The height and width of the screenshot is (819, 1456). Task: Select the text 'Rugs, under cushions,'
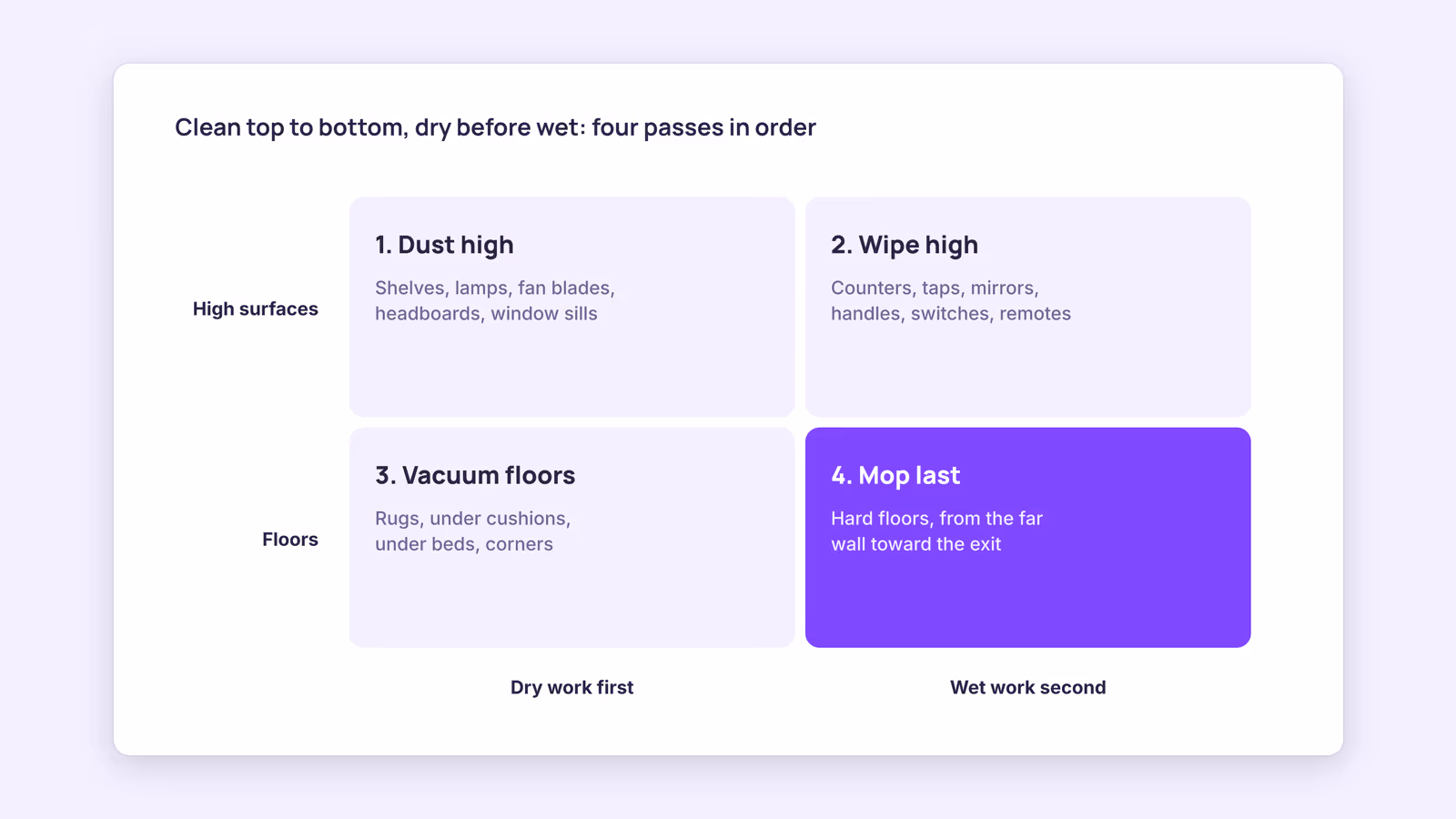point(473,519)
